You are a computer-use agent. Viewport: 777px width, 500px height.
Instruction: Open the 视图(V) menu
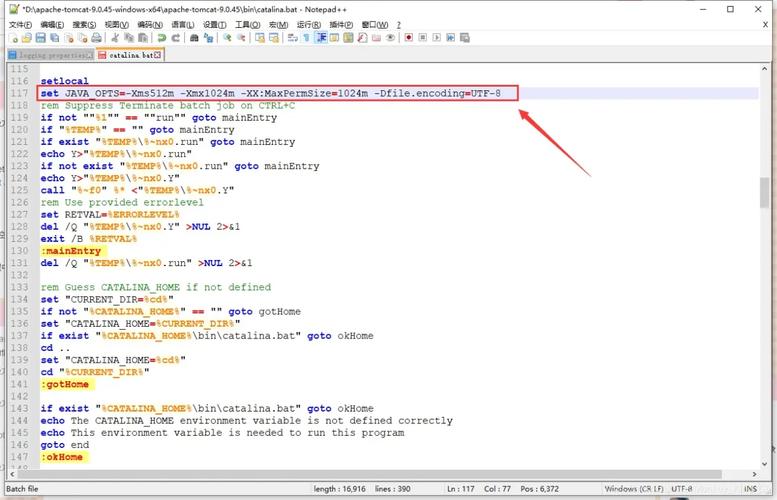(x=116, y=25)
